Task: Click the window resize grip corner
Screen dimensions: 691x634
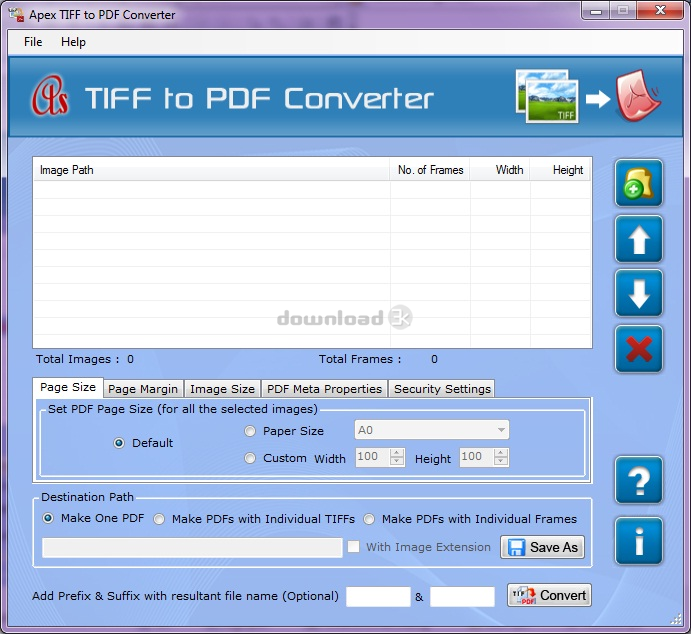Action: coord(676,619)
